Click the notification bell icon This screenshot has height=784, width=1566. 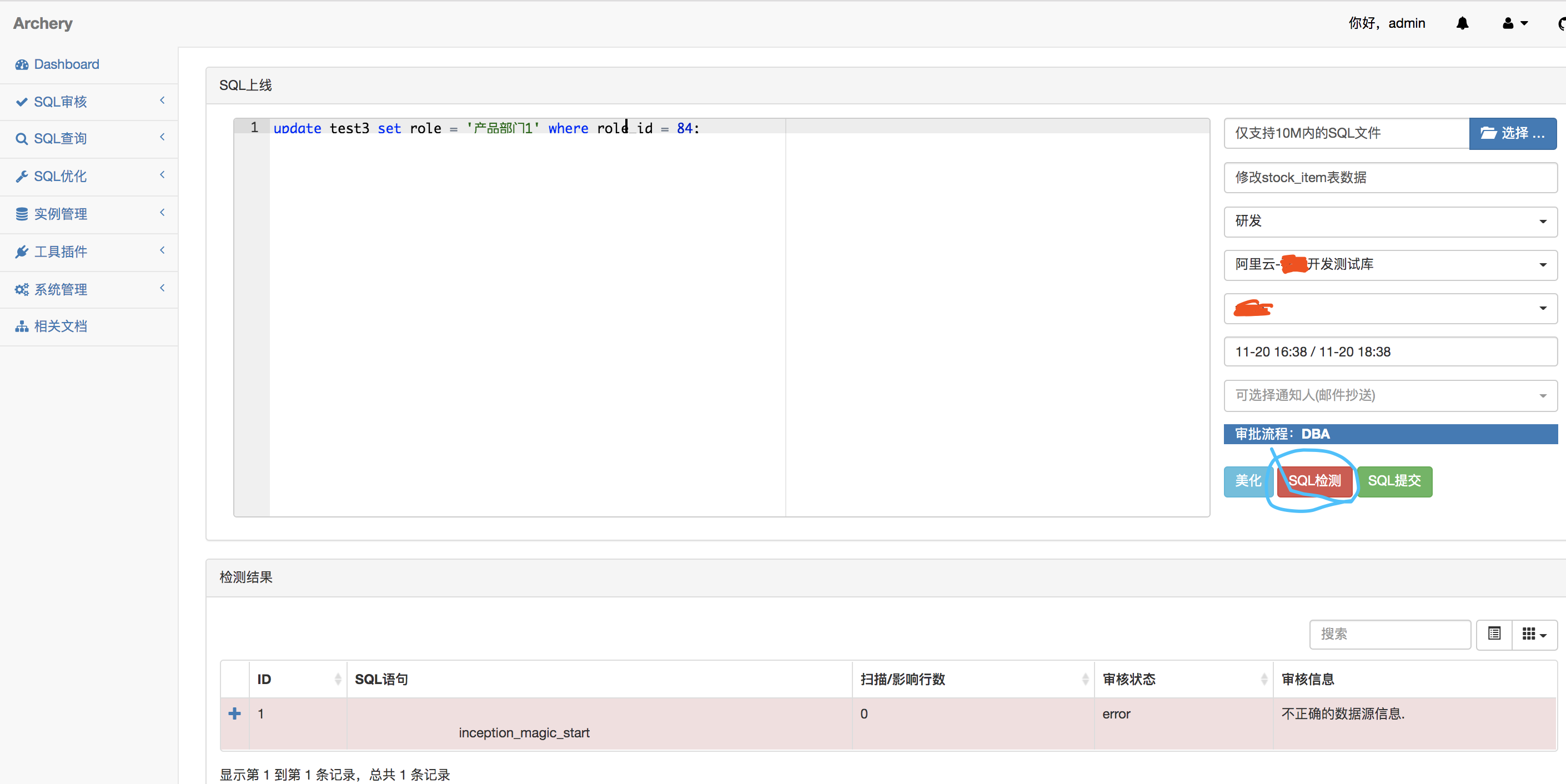[1462, 23]
